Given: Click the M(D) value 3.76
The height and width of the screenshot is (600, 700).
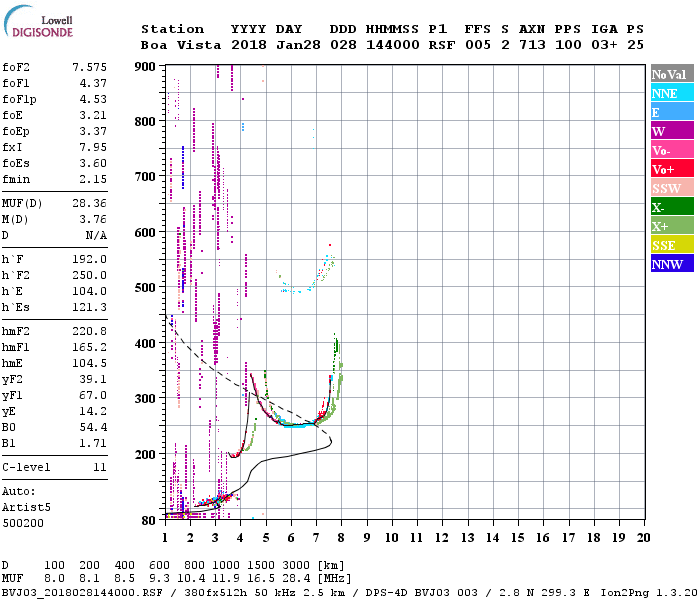Looking at the screenshot, I should pos(93,220).
